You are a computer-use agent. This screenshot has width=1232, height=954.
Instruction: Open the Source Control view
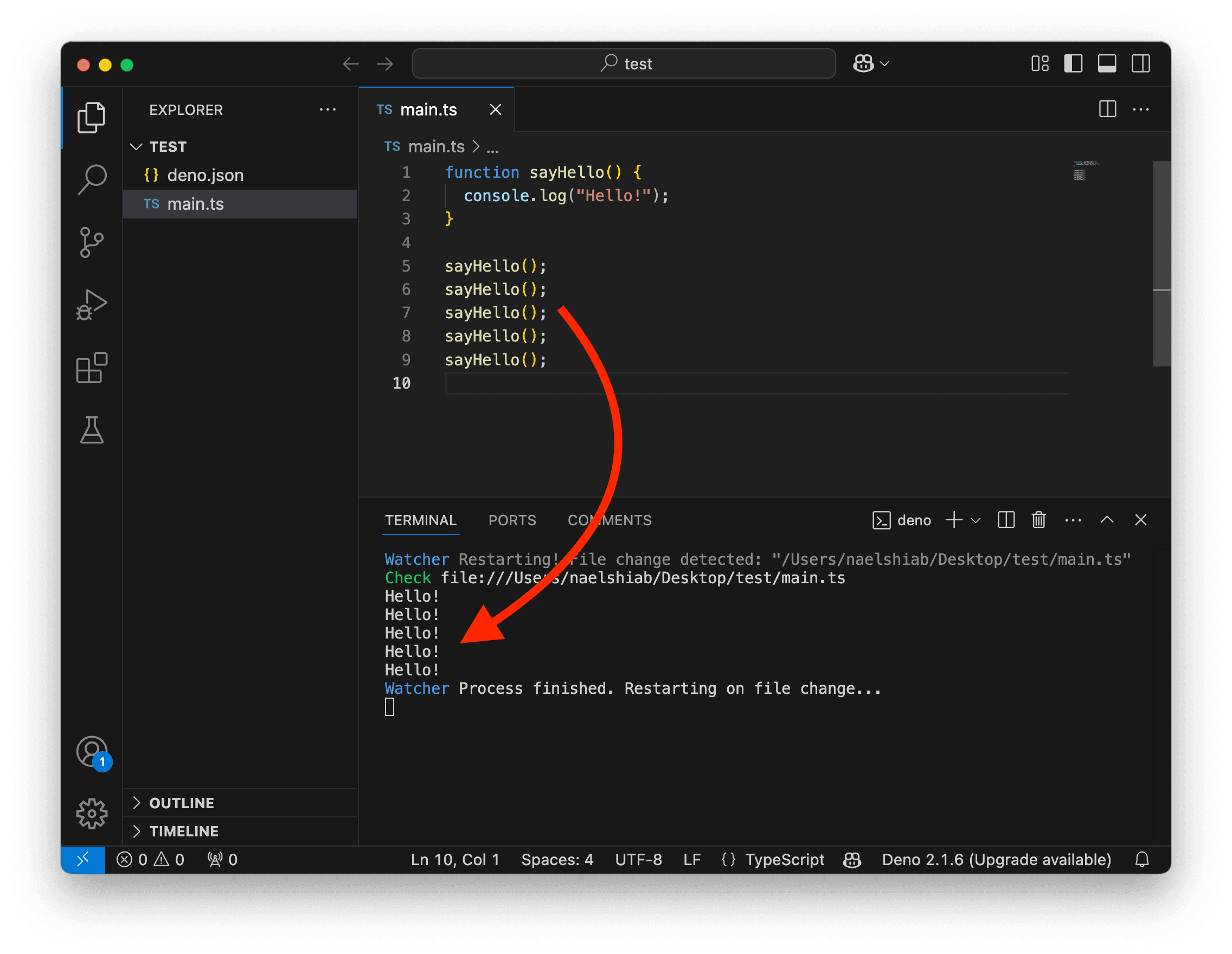[x=92, y=242]
